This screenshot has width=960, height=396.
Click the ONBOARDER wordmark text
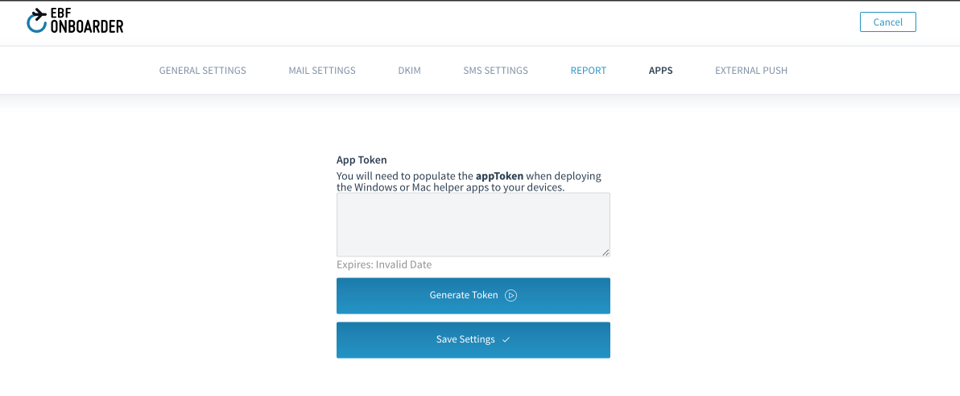88,26
